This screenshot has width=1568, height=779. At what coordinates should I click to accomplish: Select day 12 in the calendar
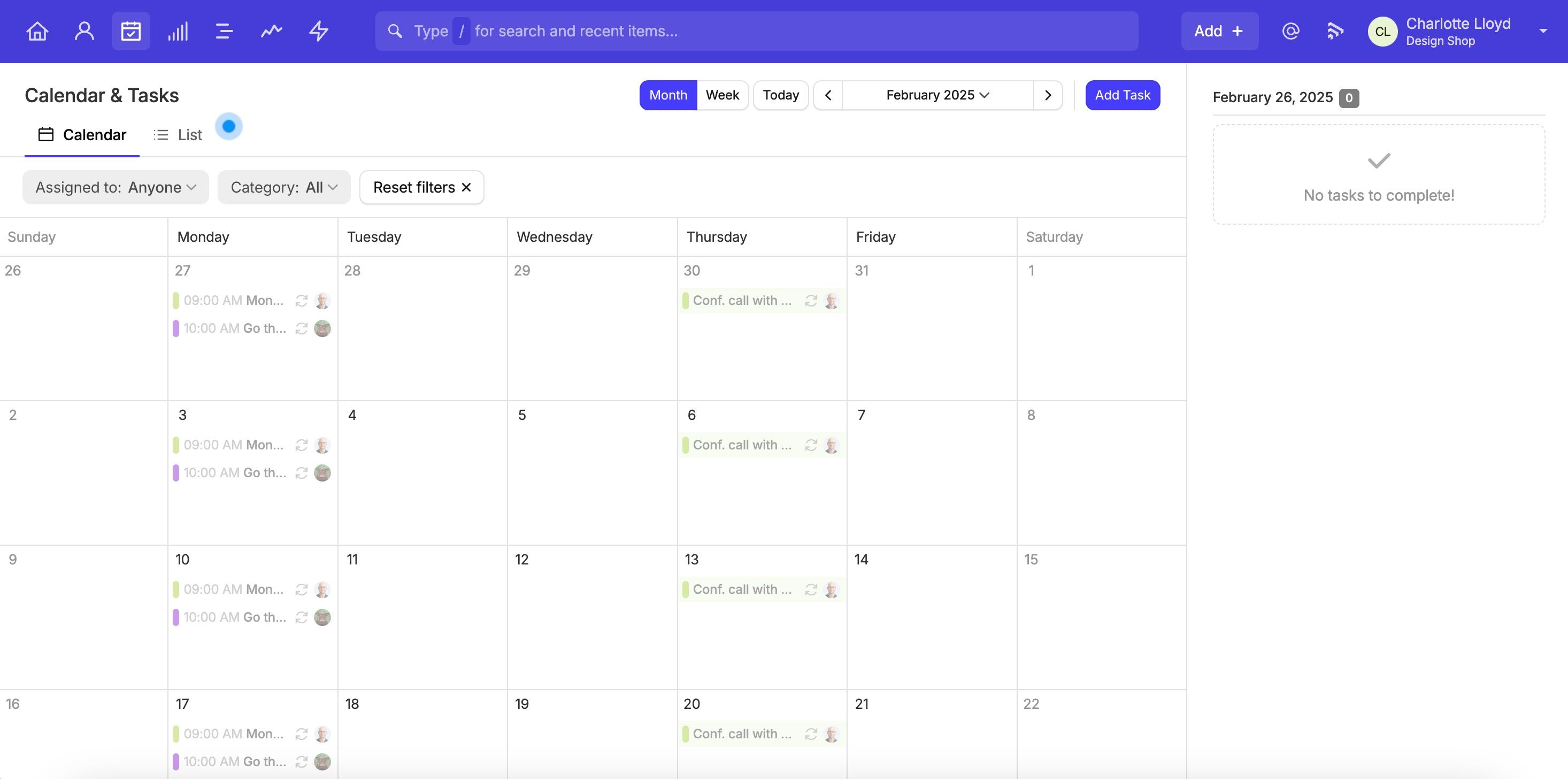521,560
